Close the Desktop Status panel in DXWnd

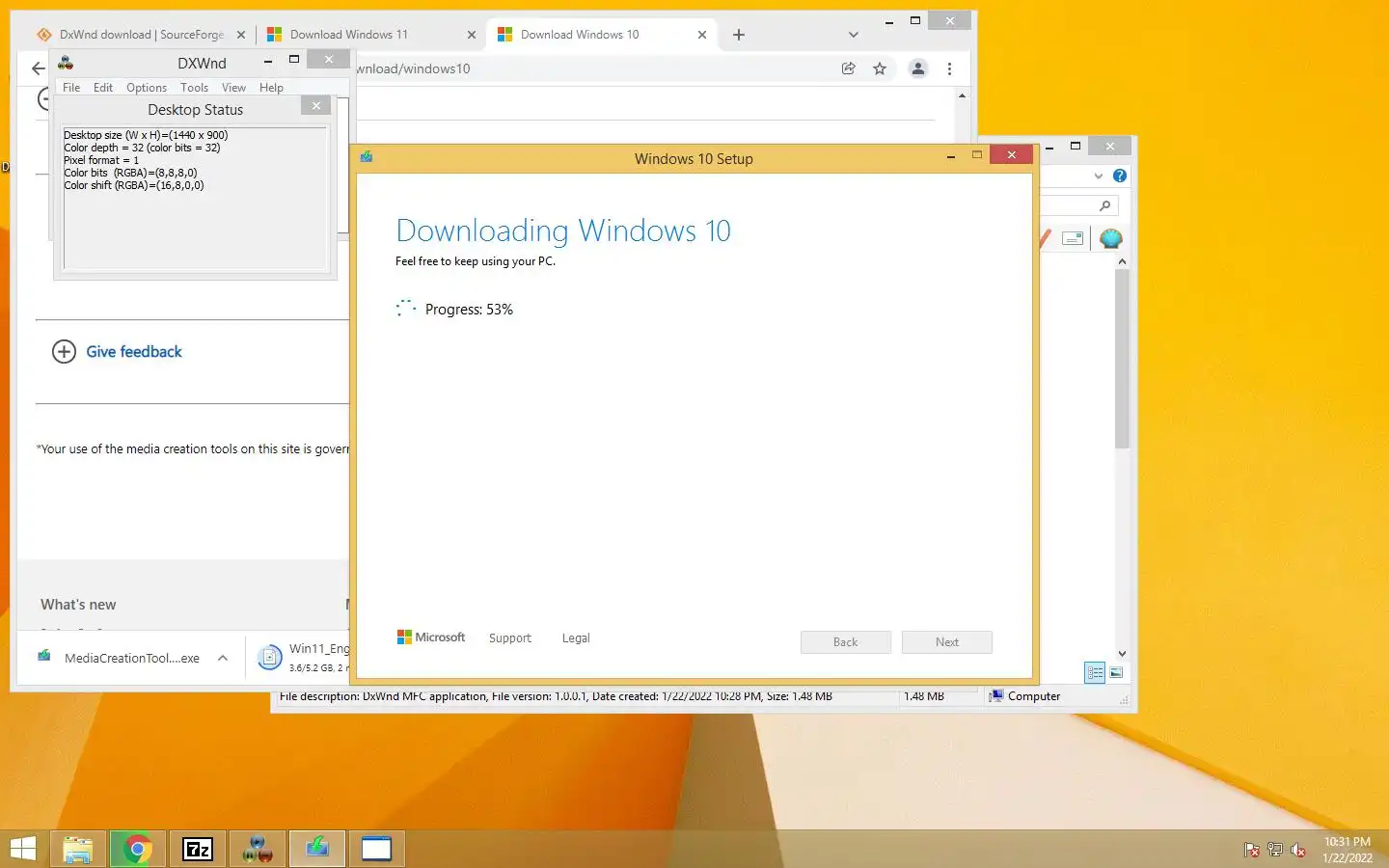pos(316,105)
